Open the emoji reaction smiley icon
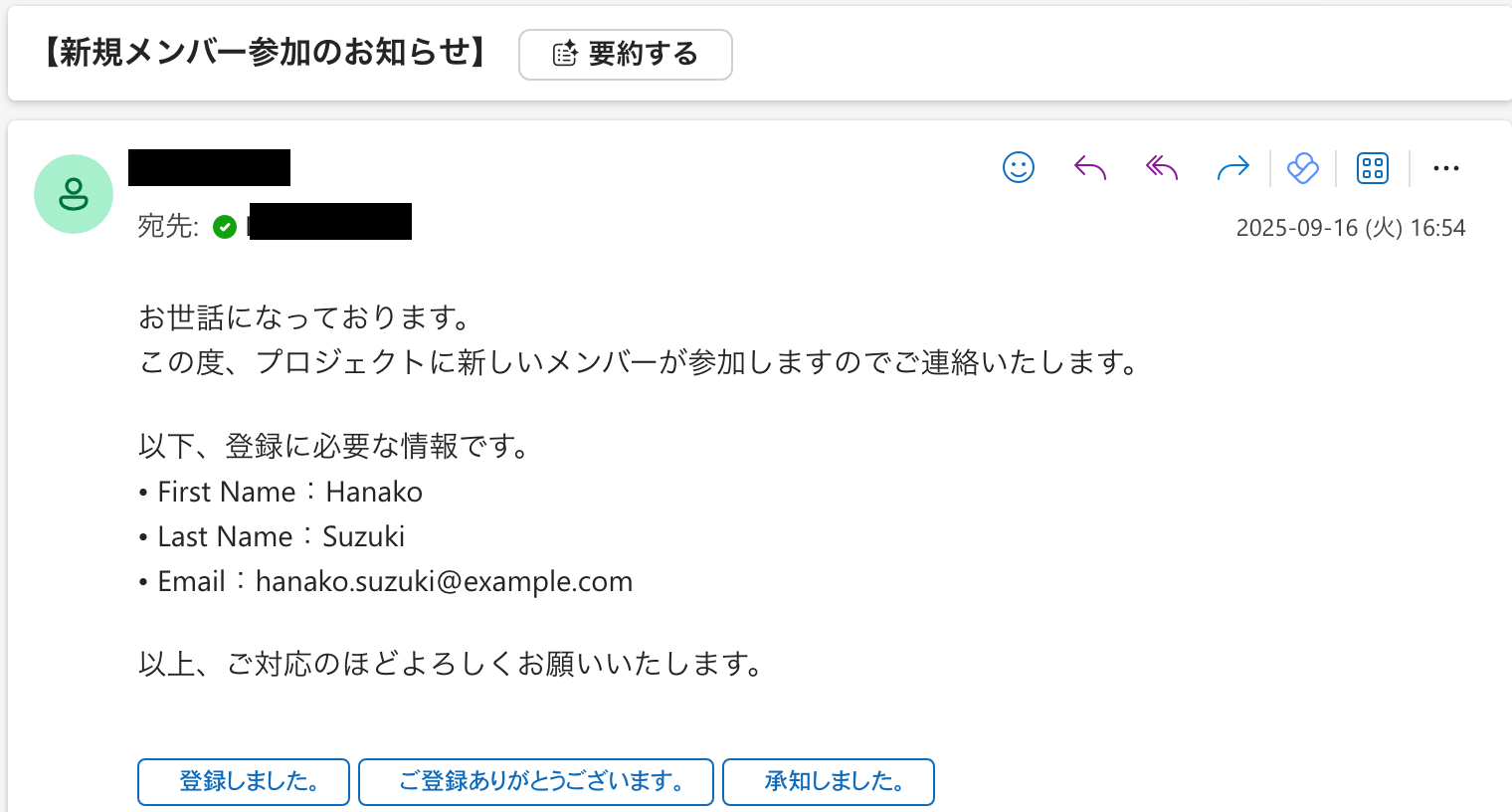 click(1018, 167)
